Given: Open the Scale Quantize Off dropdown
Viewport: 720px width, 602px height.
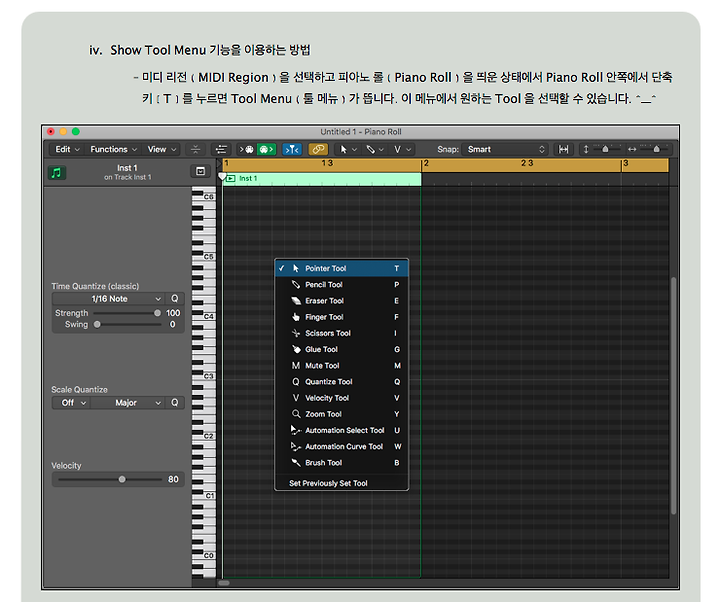Looking at the screenshot, I should (72, 403).
